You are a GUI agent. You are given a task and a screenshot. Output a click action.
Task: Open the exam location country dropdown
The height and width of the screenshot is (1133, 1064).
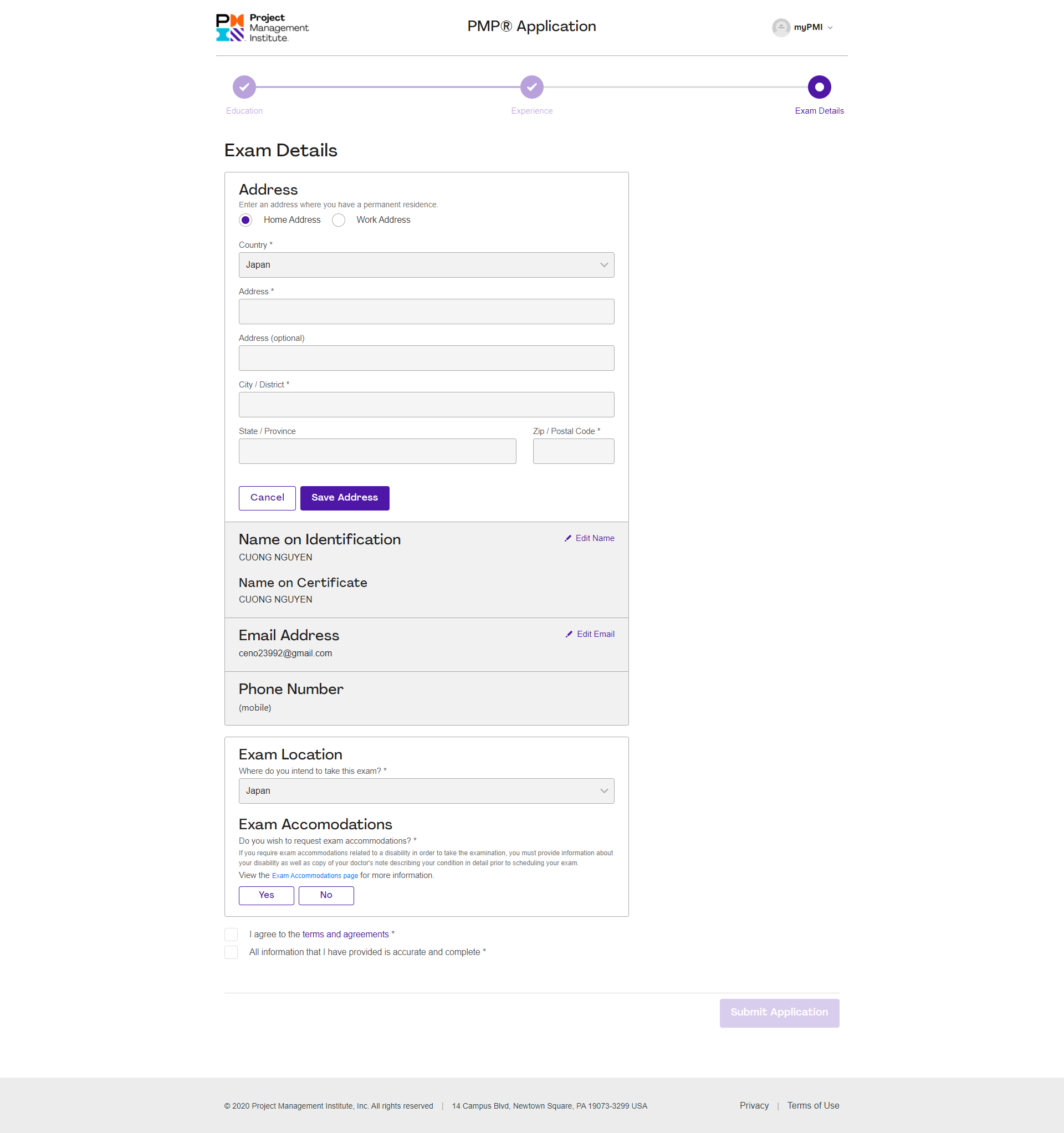pyautogui.click(x=426, y=791)
